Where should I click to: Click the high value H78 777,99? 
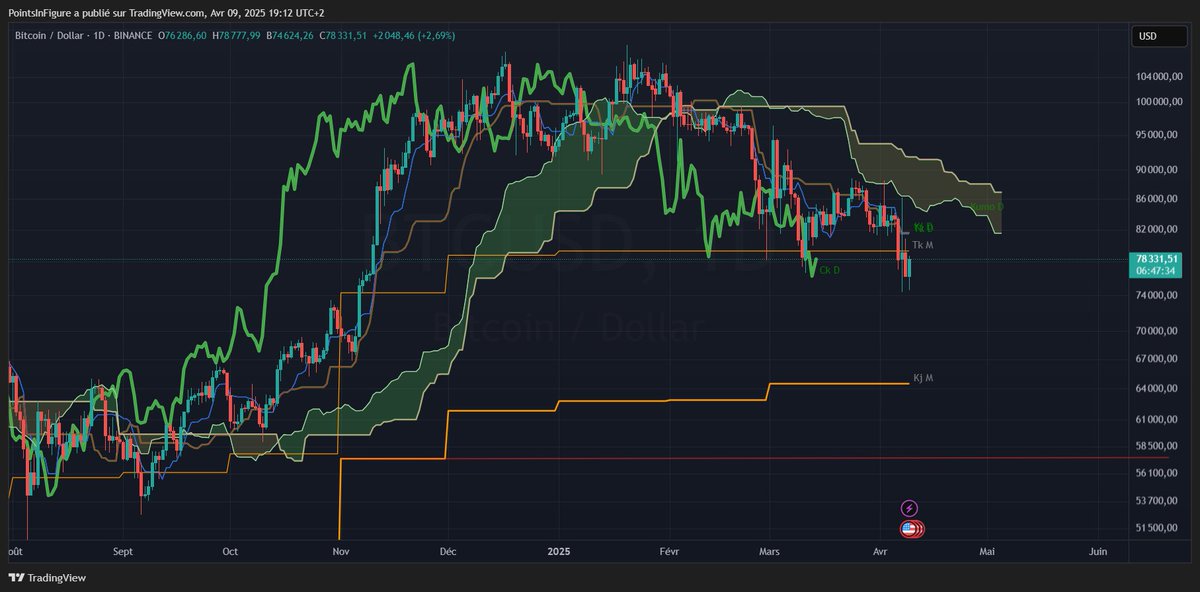[237, 36]
